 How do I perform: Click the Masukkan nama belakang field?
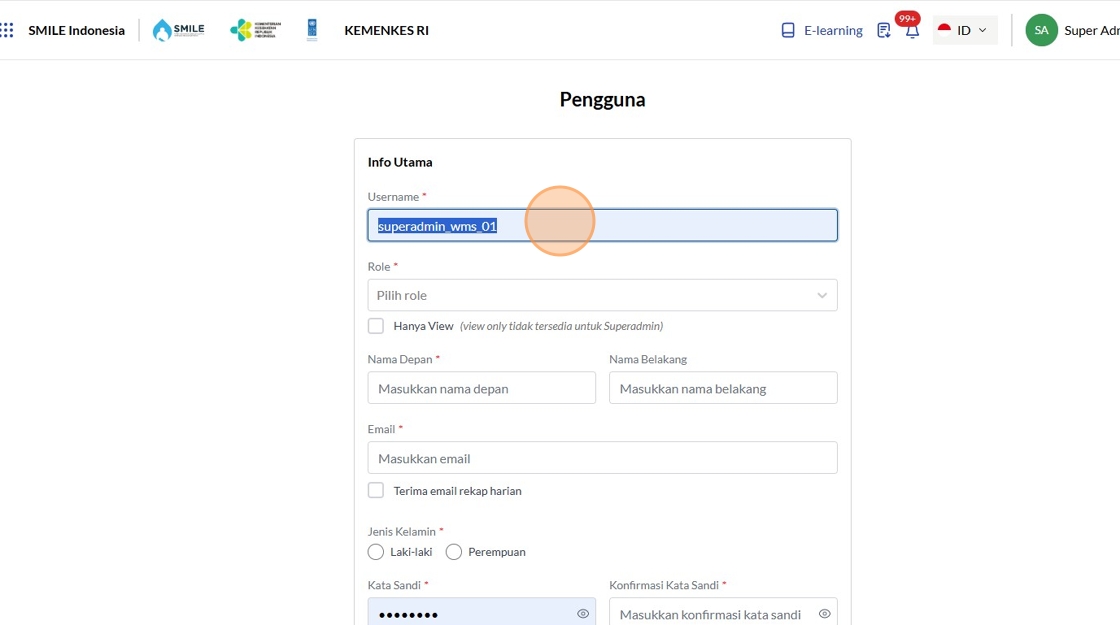click(x=722, y=388)
